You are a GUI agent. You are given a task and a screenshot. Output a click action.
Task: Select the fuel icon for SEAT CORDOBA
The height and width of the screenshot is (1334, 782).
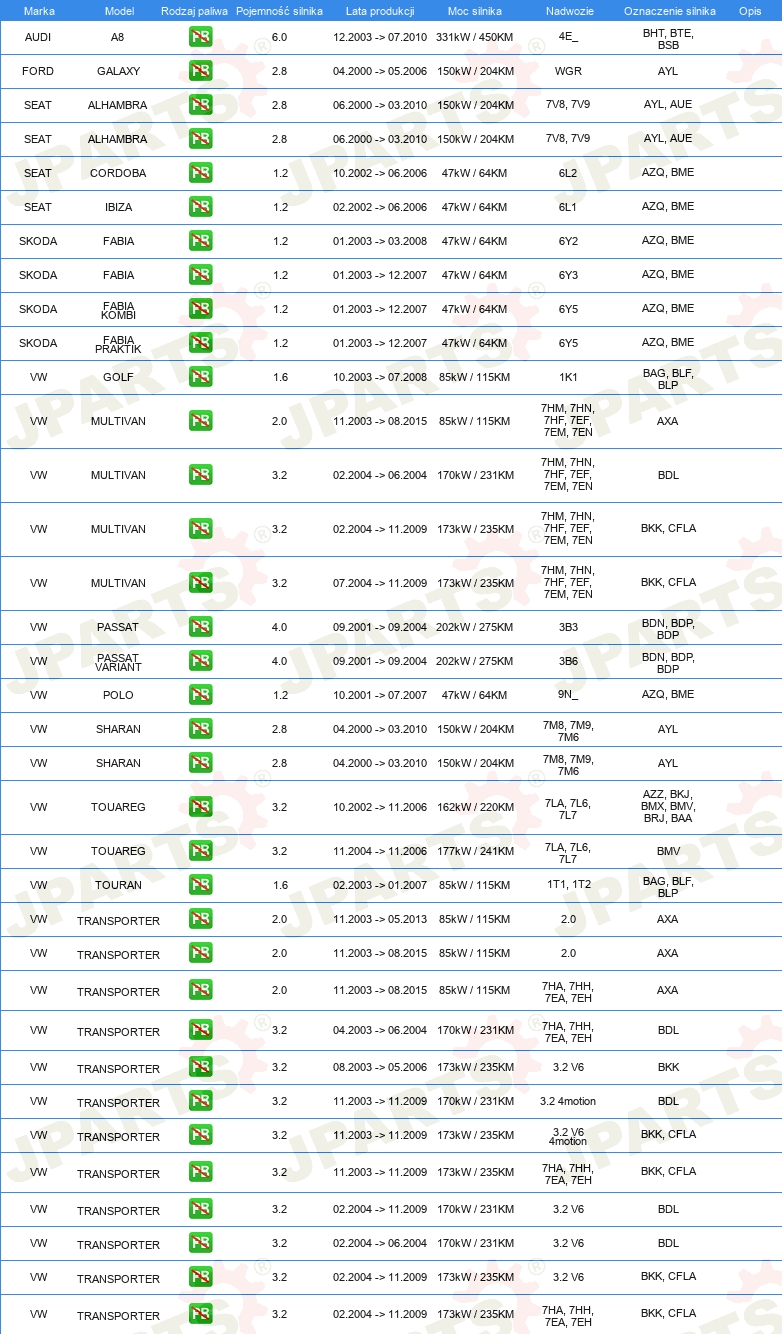[200, 173]
